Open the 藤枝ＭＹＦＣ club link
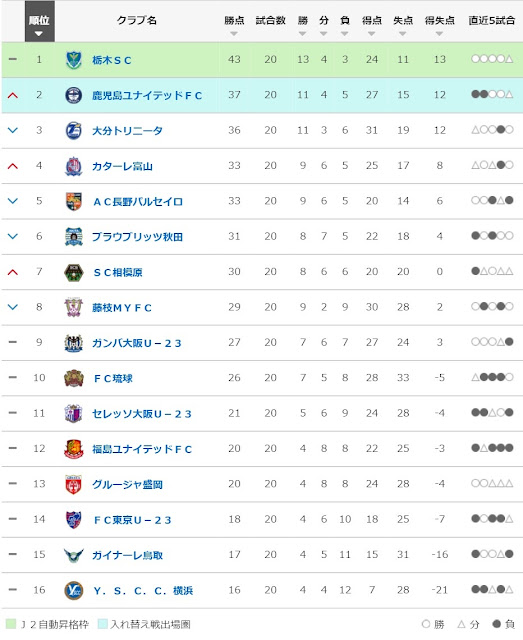Screen dimensions: 523x640 point(122,308)
